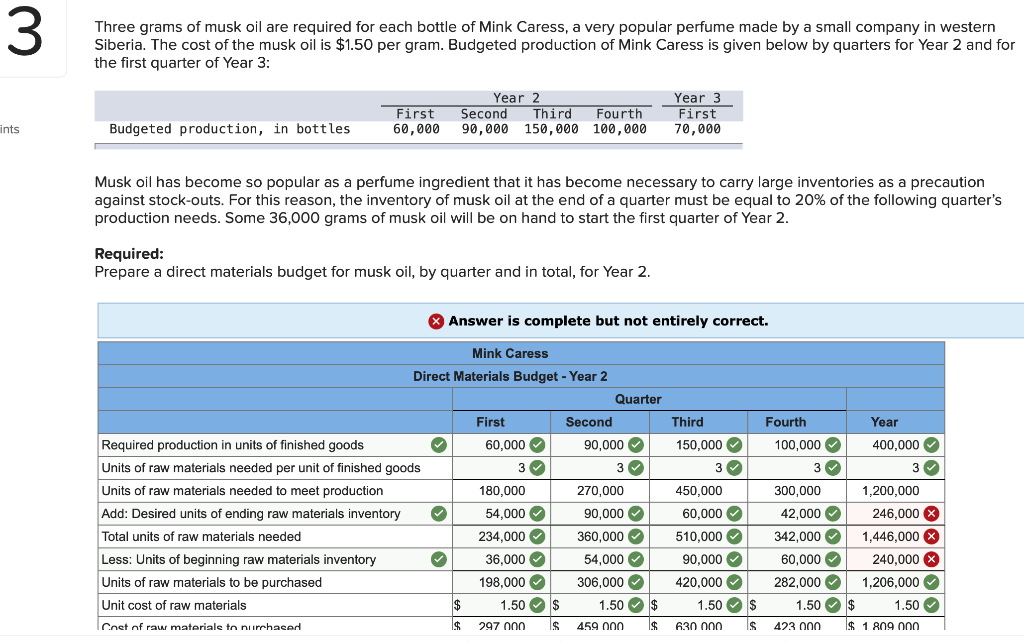Click green check next to First quarter 60,000
The image size is (1024, 642).
[x=537, y=445]
